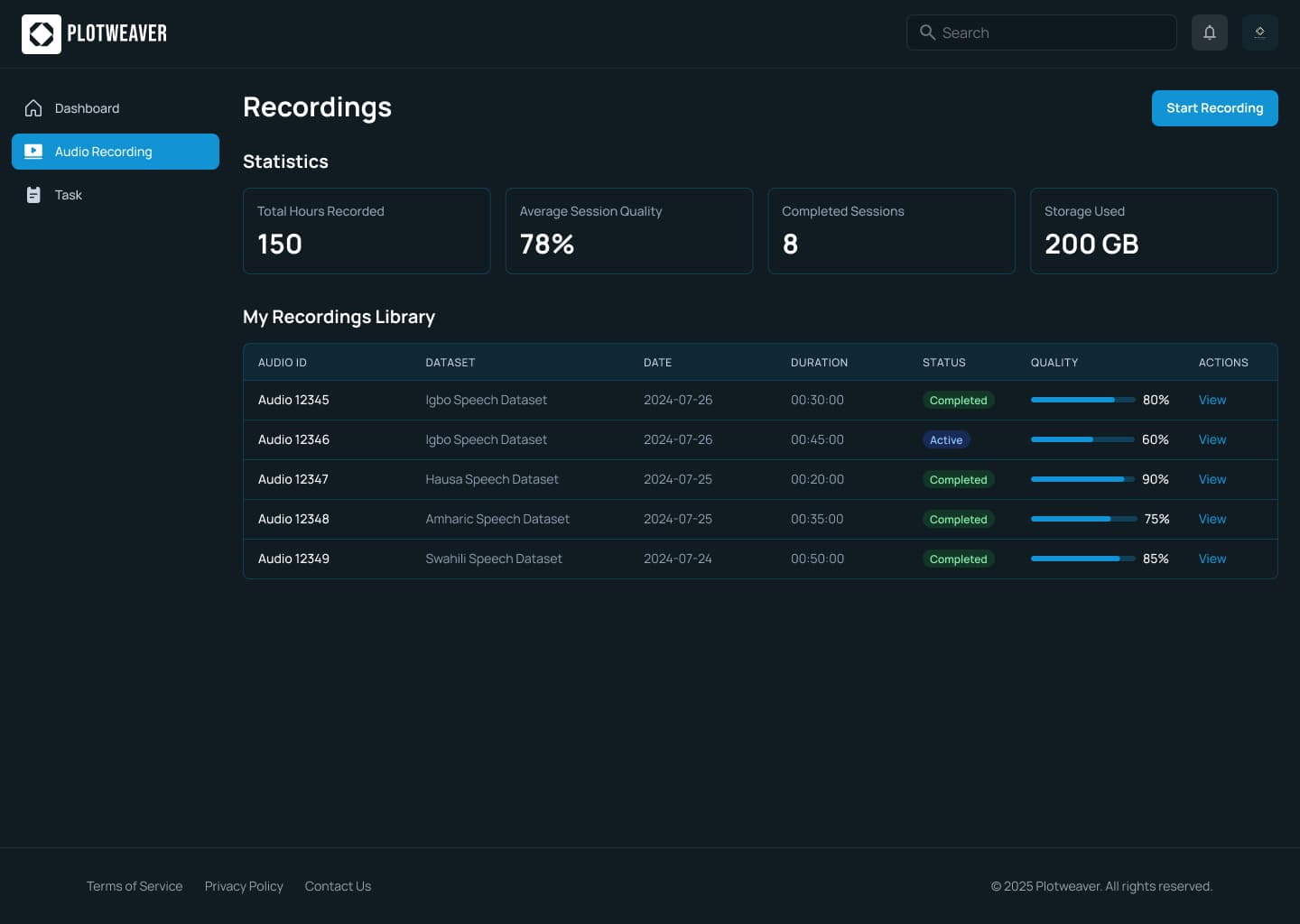Go to Dashboard in sidebar
The width and height of the screenshot is (1300, 924).
coord(116,108)
